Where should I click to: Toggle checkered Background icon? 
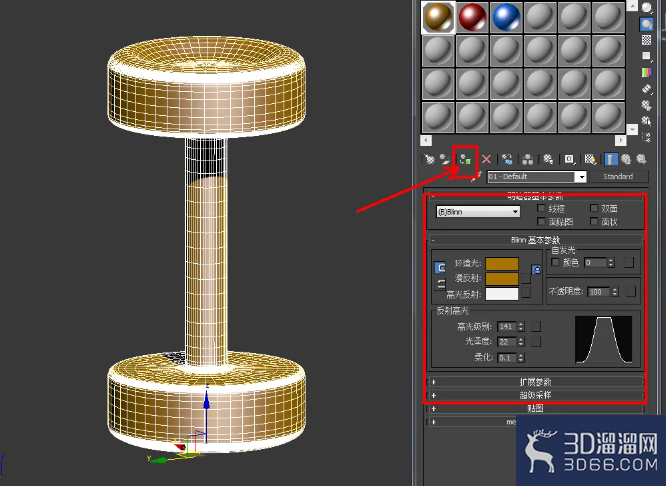[x=646, y=40]
